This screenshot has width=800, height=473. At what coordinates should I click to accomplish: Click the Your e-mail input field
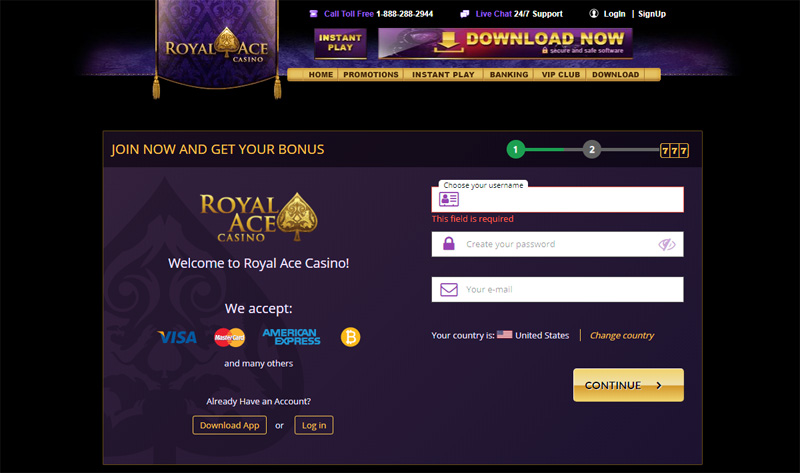pos(557,289)
